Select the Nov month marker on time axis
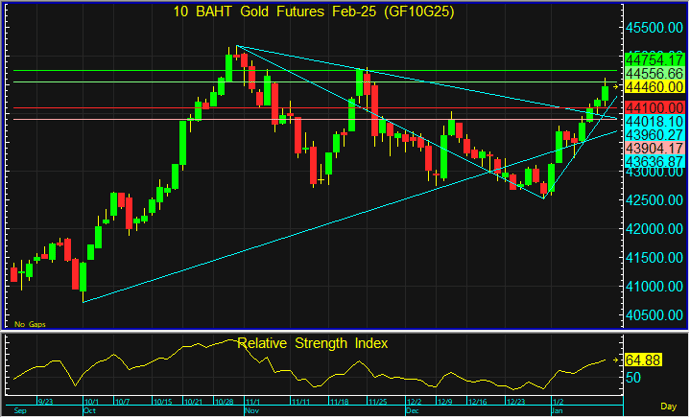Image resolution: width=690 pixels, height=418 pixels. [251, 411]
